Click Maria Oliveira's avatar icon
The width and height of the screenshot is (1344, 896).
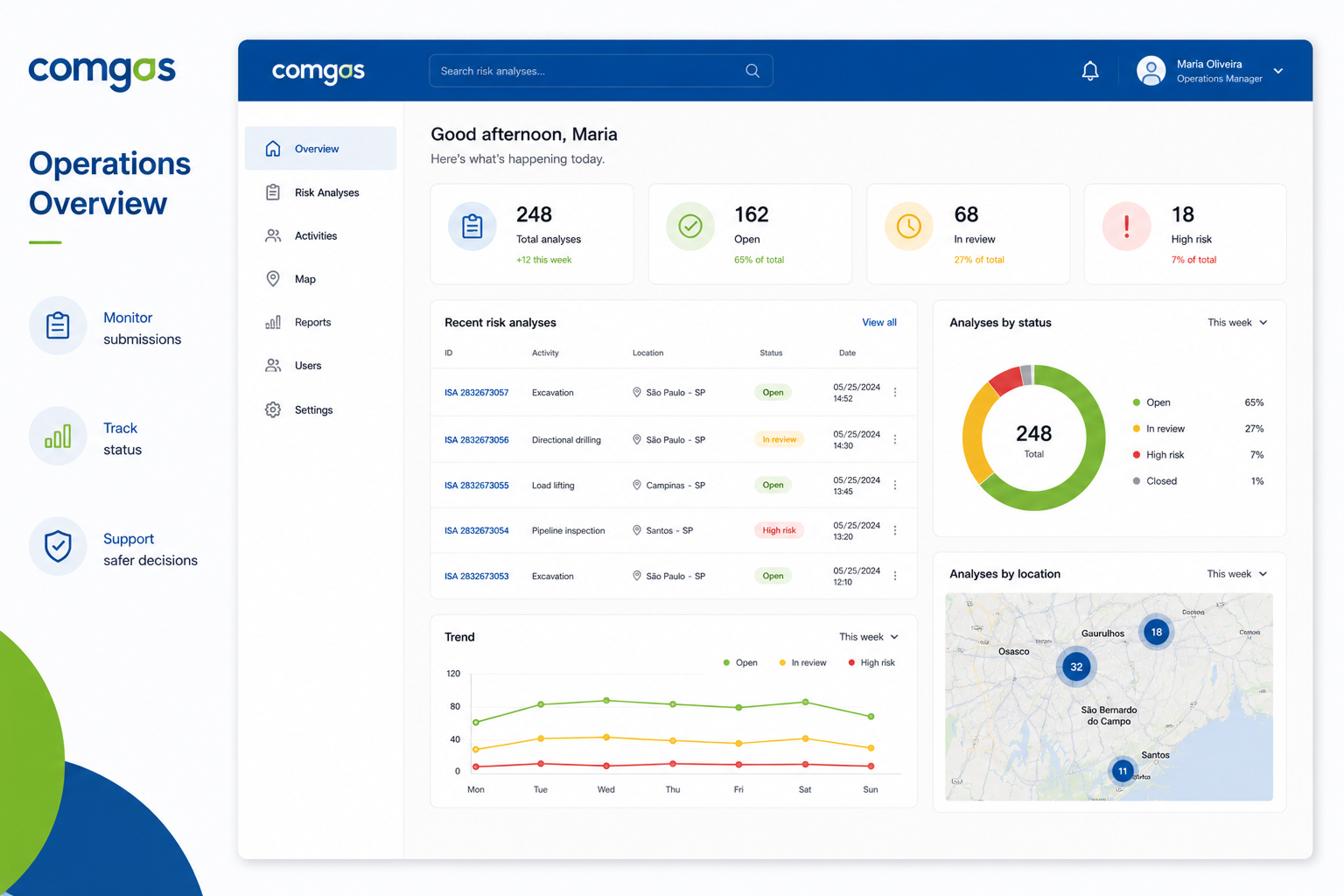[1151, 71]
